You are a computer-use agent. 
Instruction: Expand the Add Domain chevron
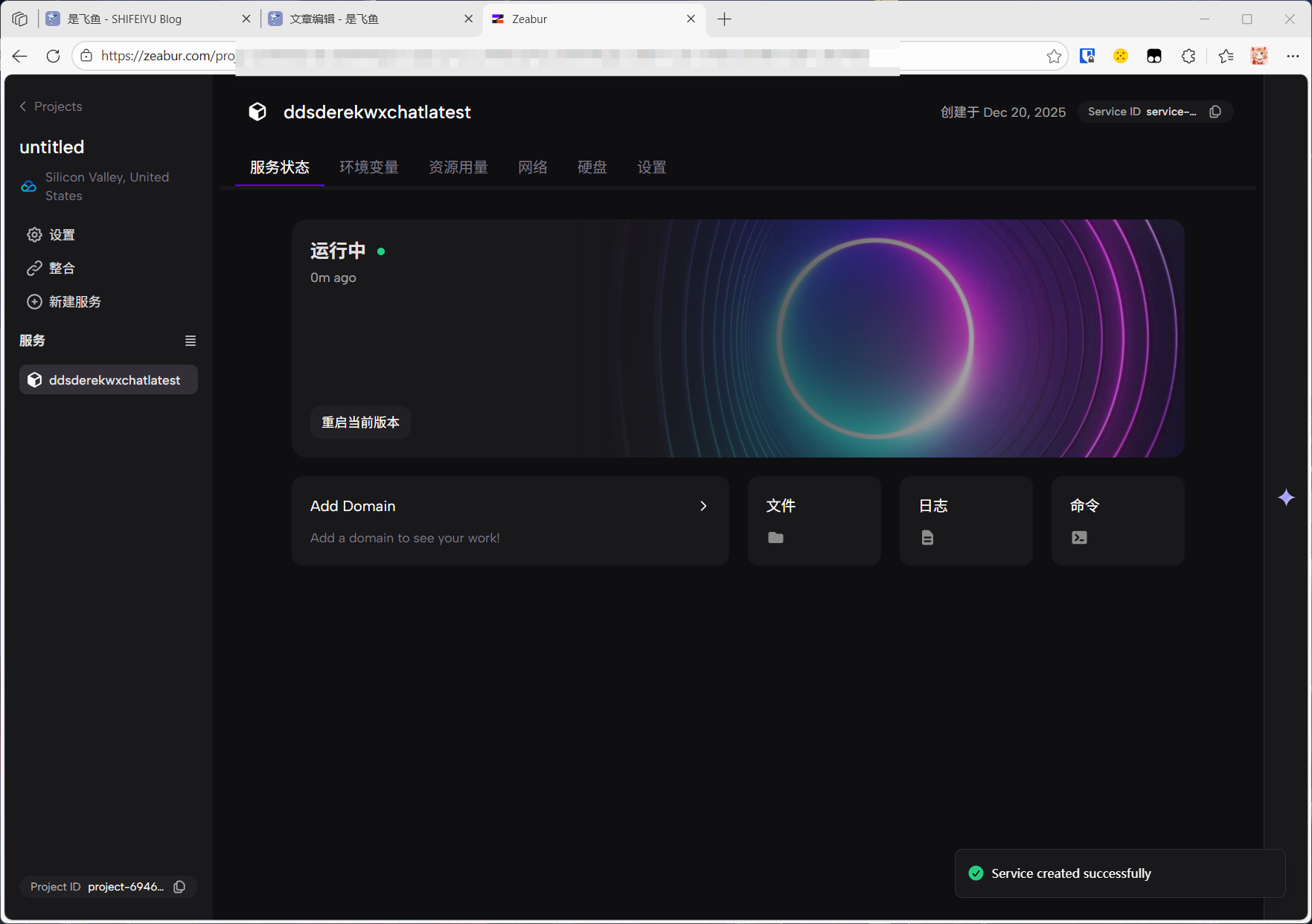[703, 506]
